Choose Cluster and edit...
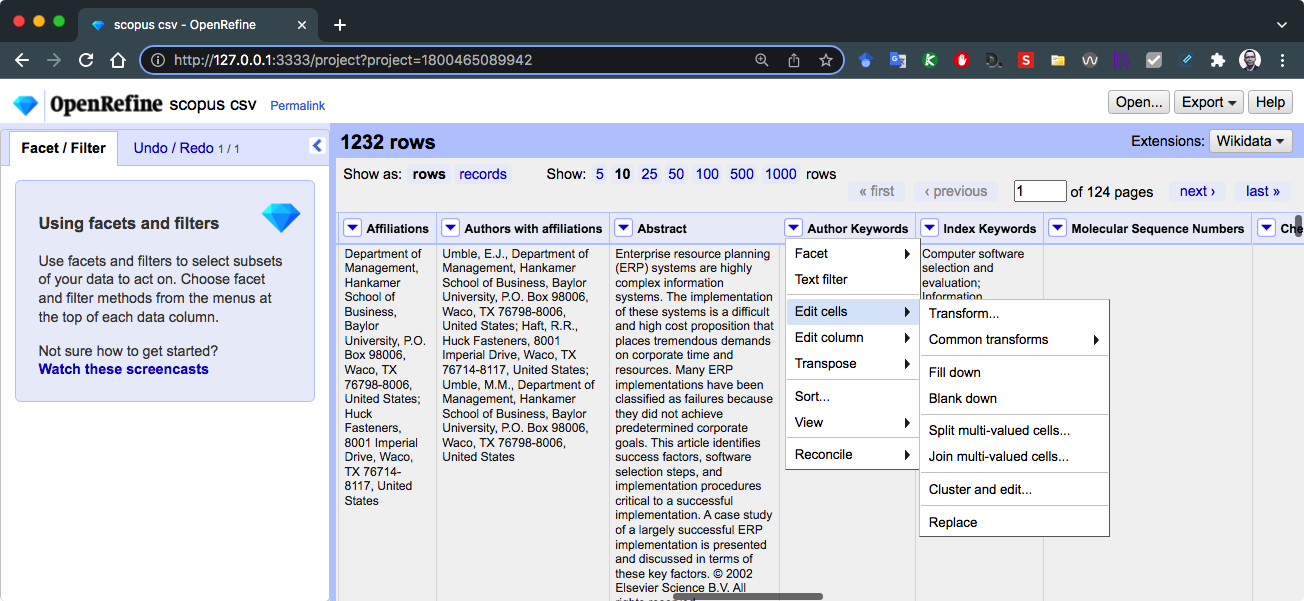Screen dimensions: 1304x601 (x=1014, y=489)
